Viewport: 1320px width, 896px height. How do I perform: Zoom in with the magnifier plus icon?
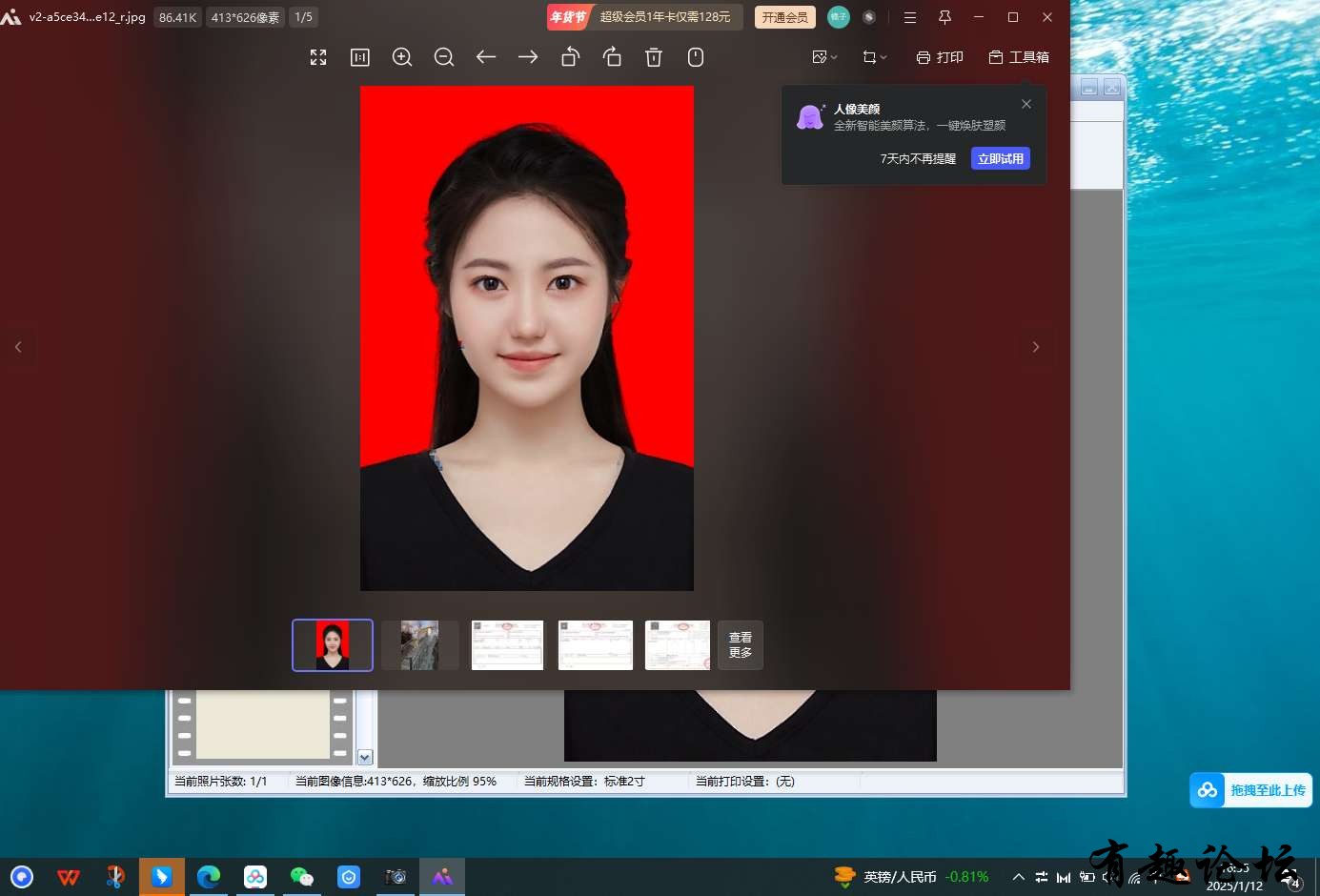point(402,57)
